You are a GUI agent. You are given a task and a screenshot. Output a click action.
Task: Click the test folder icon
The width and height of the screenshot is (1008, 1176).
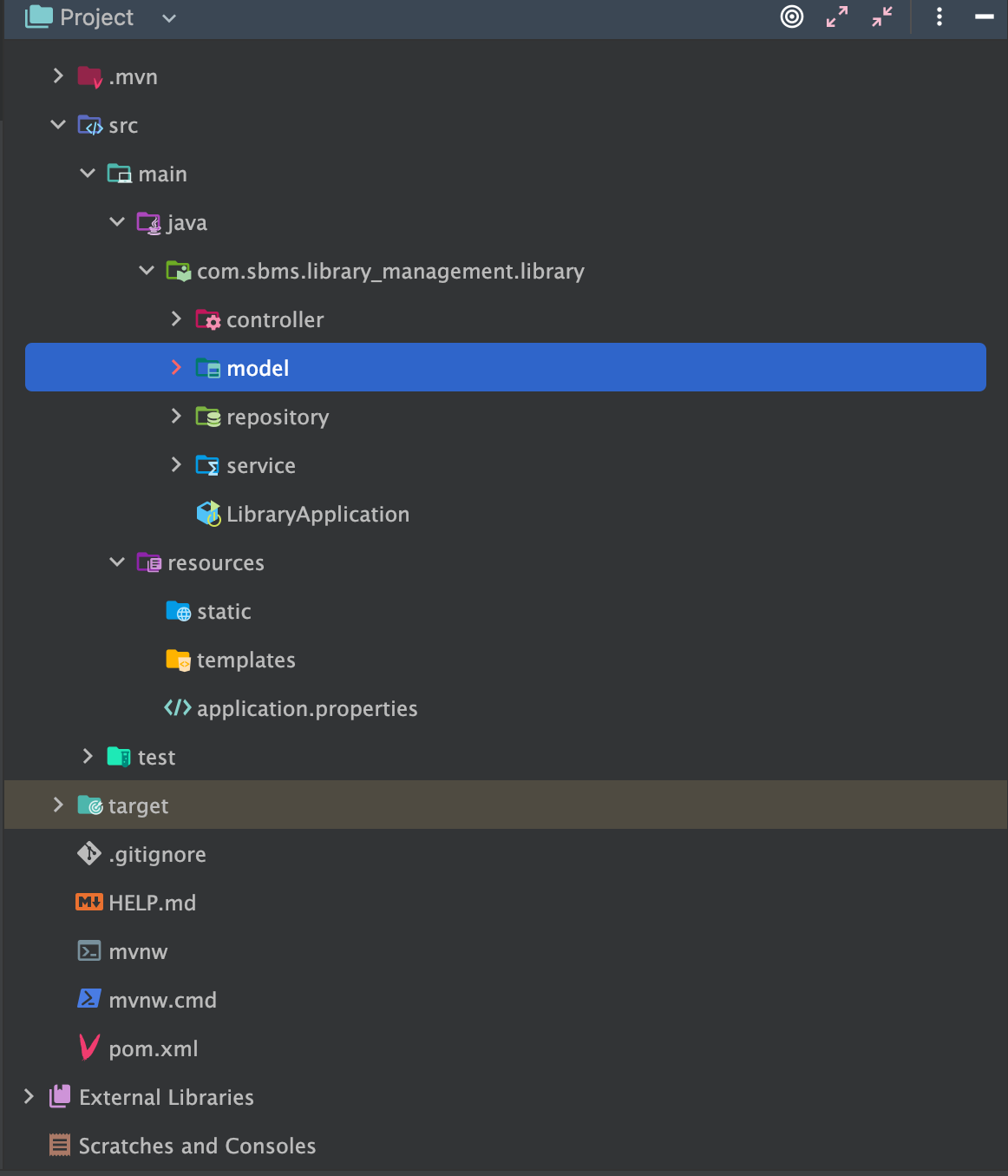(x=120, y=757)
